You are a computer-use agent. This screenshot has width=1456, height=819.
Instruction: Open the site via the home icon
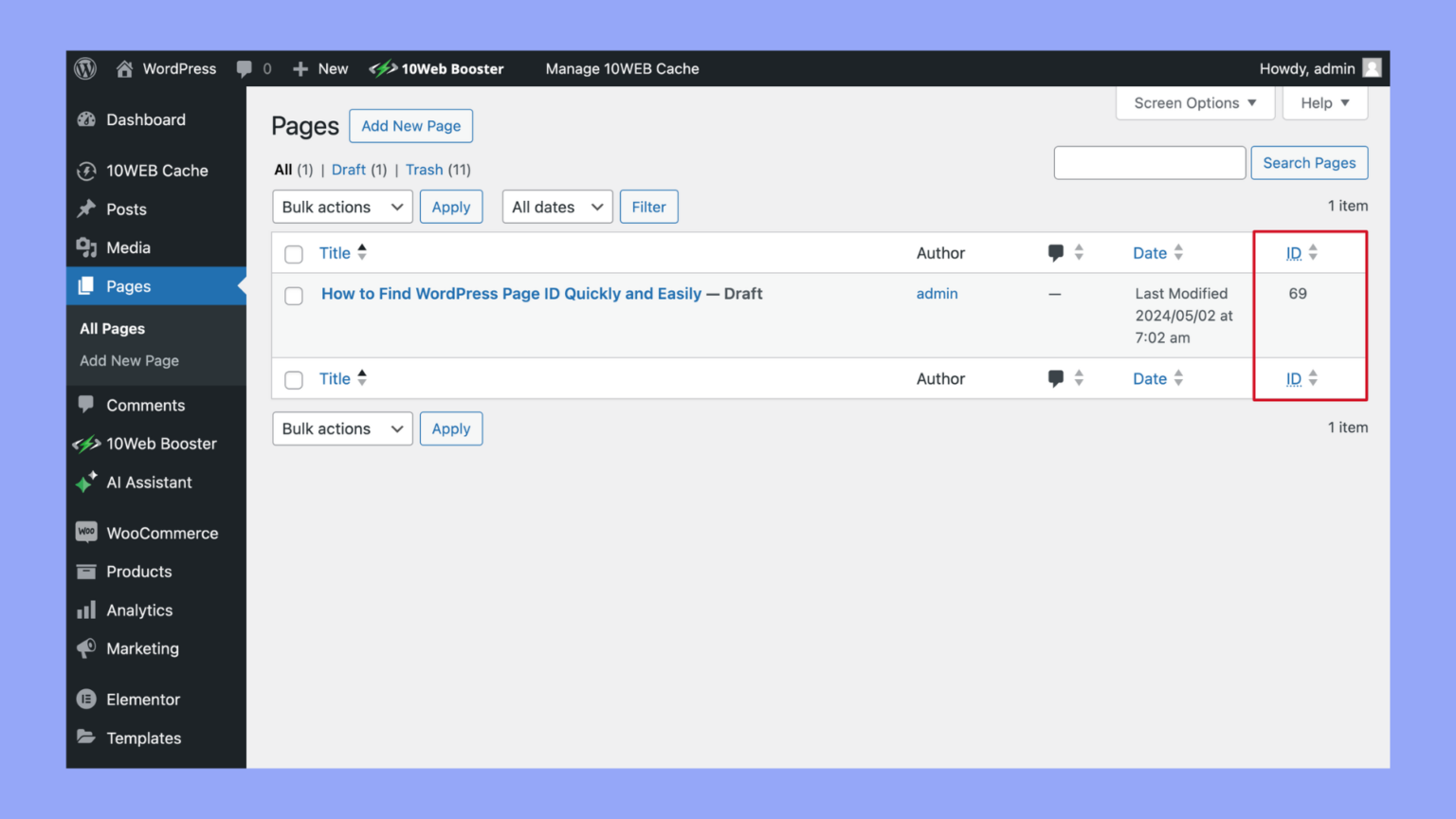[123, 67]
